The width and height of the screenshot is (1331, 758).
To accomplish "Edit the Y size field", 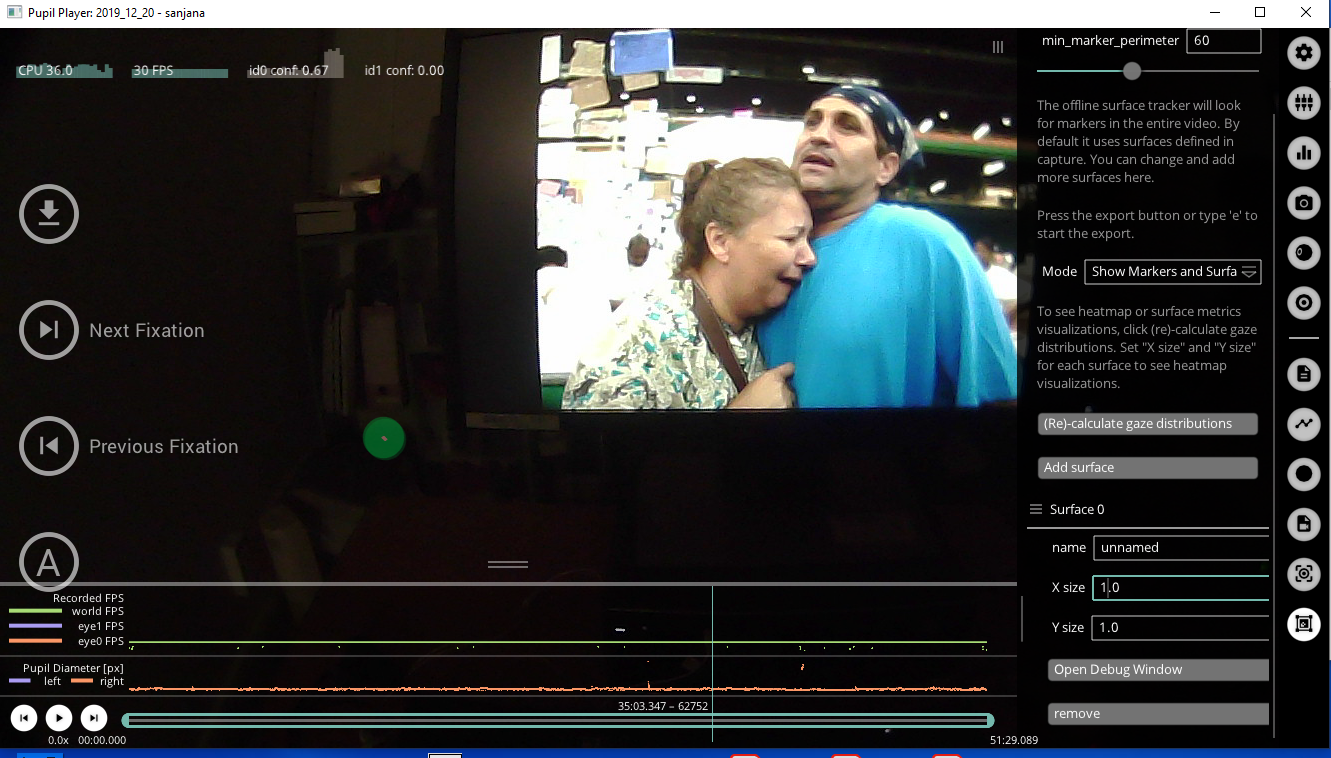I will click(x=1181, y=628).
